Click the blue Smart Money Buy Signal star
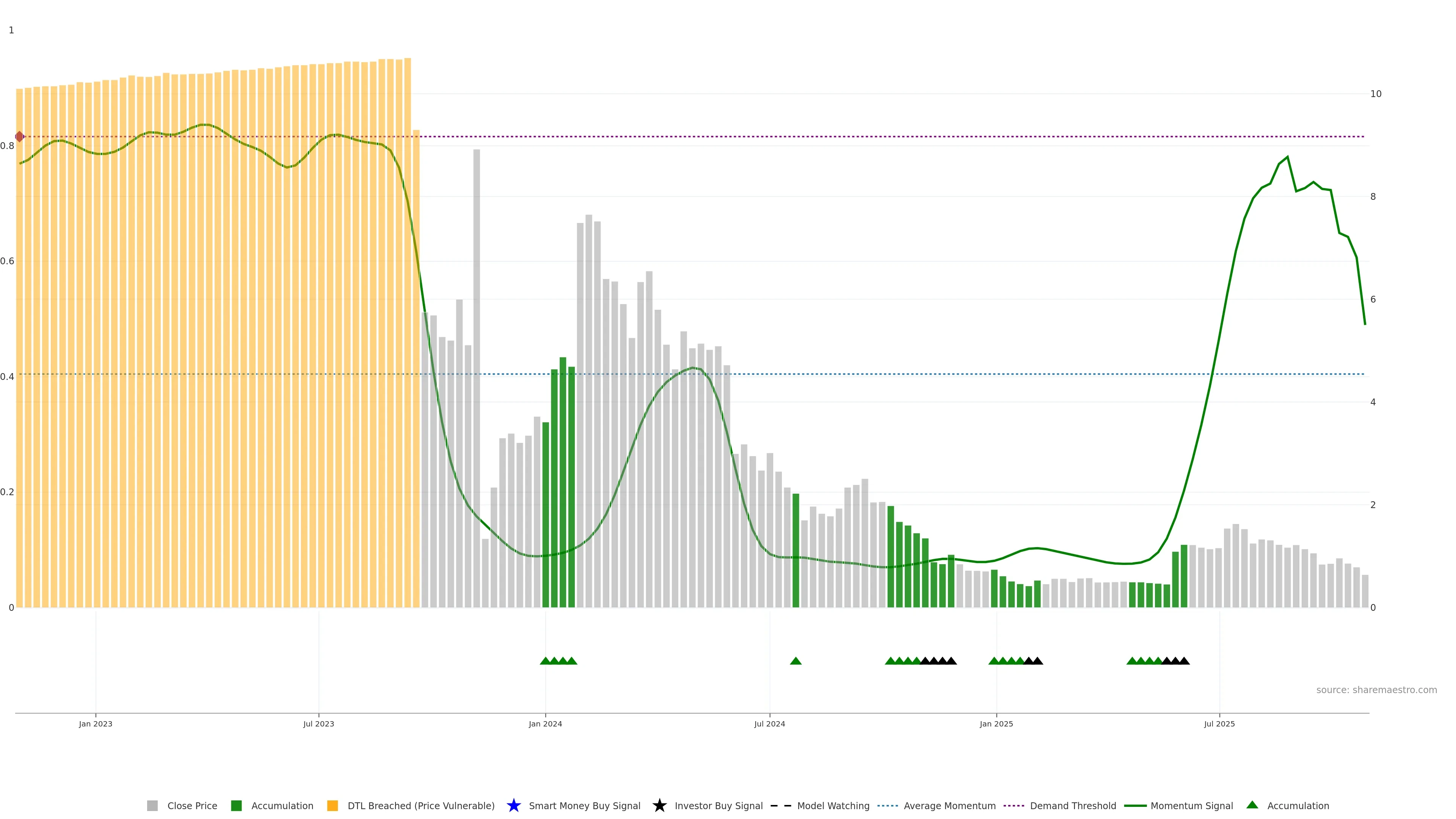Screen dimensions: 1456x819 (513, 805)
